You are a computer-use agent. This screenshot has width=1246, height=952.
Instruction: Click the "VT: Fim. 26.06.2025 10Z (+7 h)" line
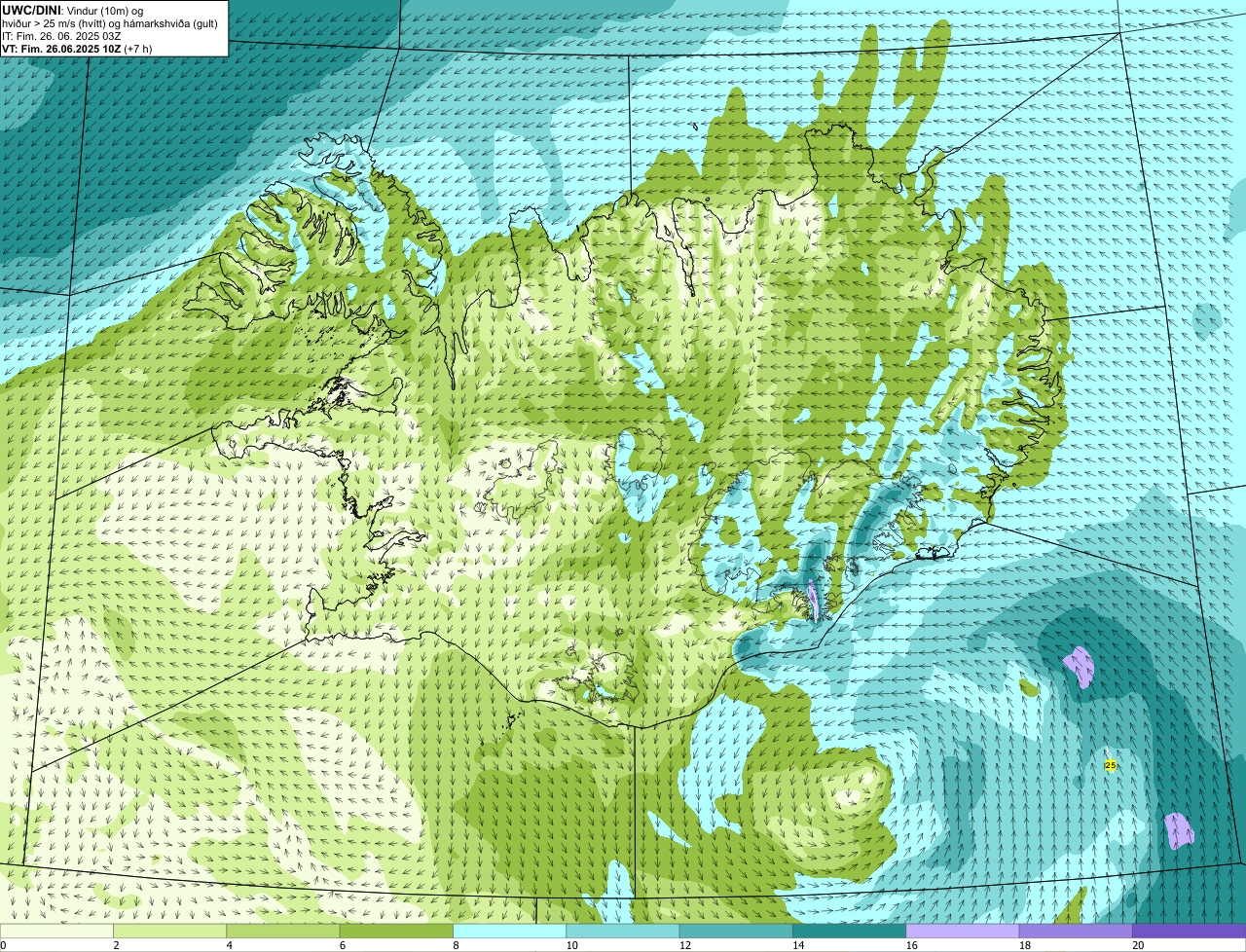pos(77,49)
